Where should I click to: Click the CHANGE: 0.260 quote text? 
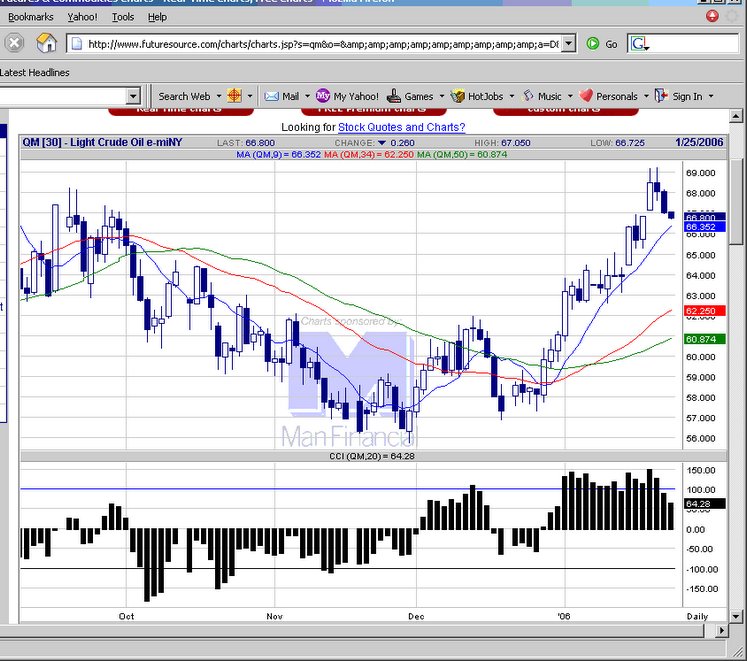click(374, 143)
